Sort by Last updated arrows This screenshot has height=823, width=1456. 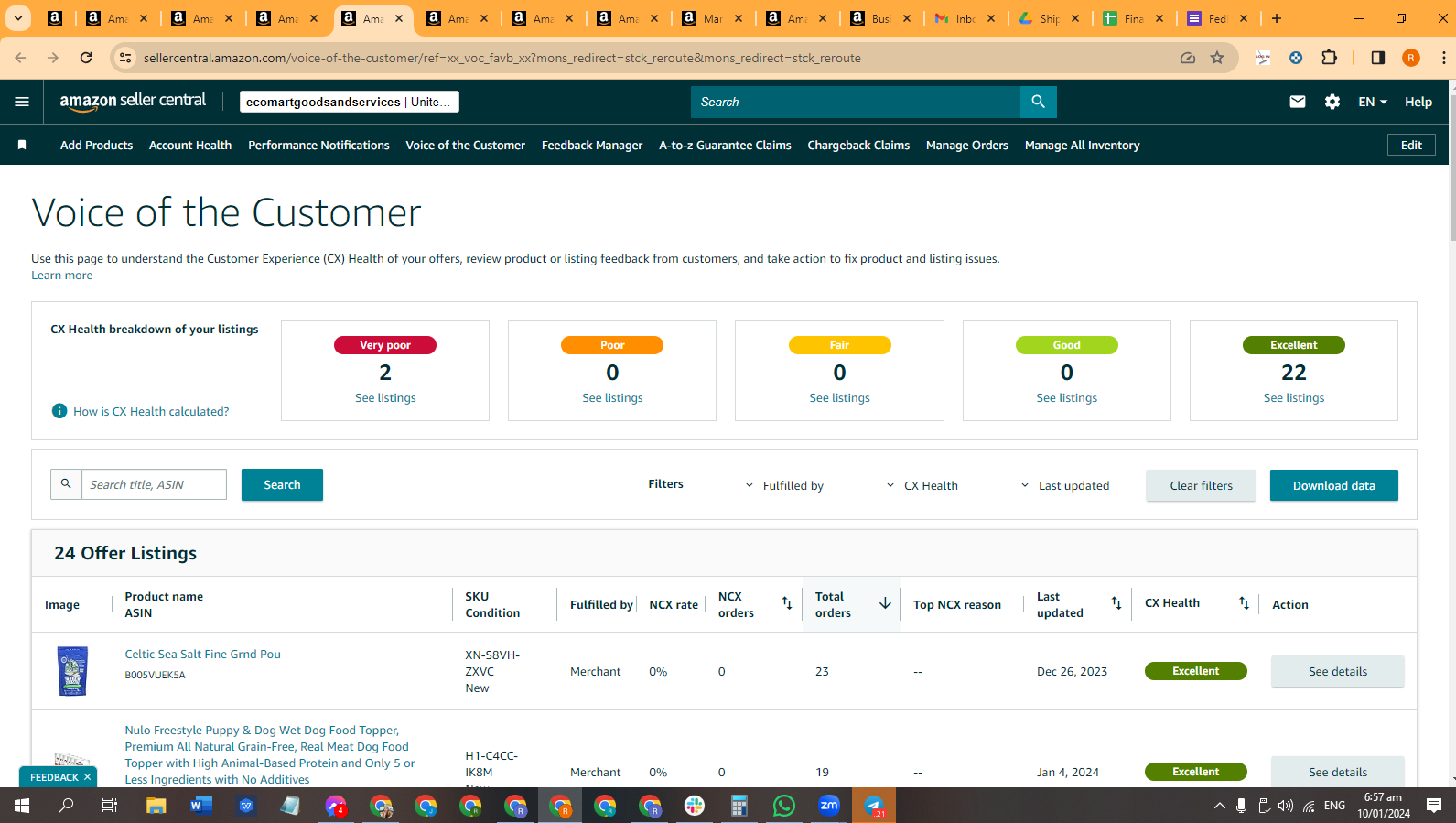[x=1116, y=603]
